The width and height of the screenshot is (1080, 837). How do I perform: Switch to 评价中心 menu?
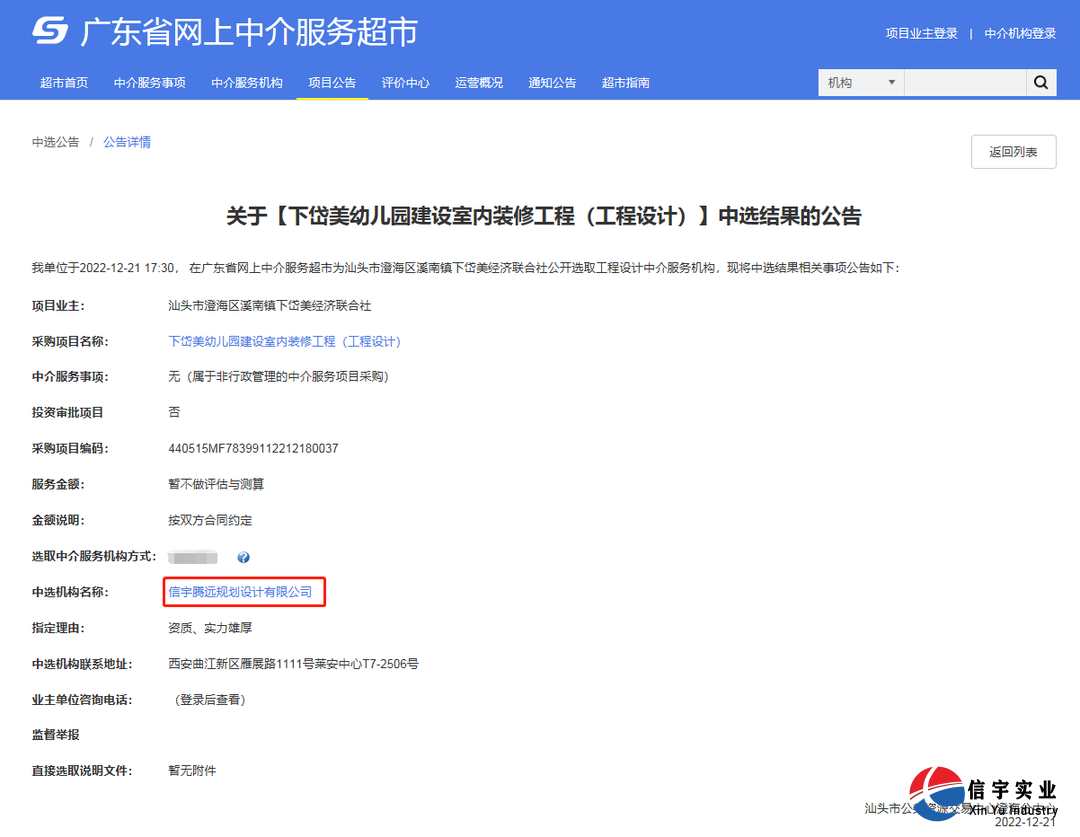tap(406, 83)
